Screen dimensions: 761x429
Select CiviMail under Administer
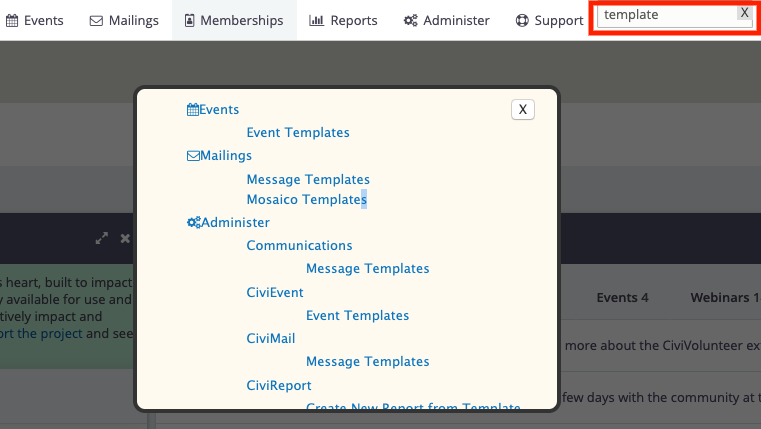tap(271, 338)
